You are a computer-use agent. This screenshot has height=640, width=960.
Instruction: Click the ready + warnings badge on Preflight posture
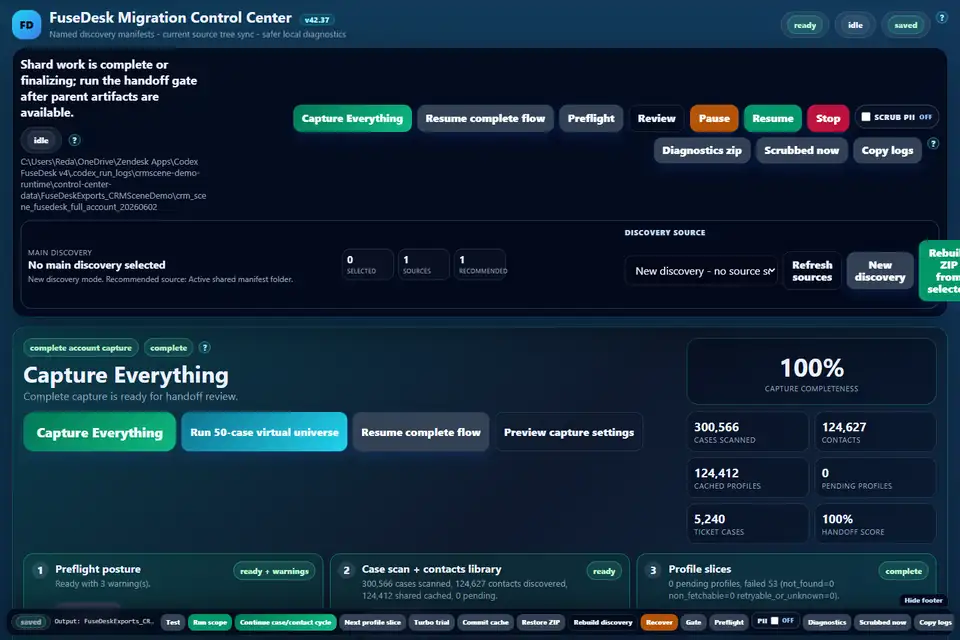pos(274,571)
